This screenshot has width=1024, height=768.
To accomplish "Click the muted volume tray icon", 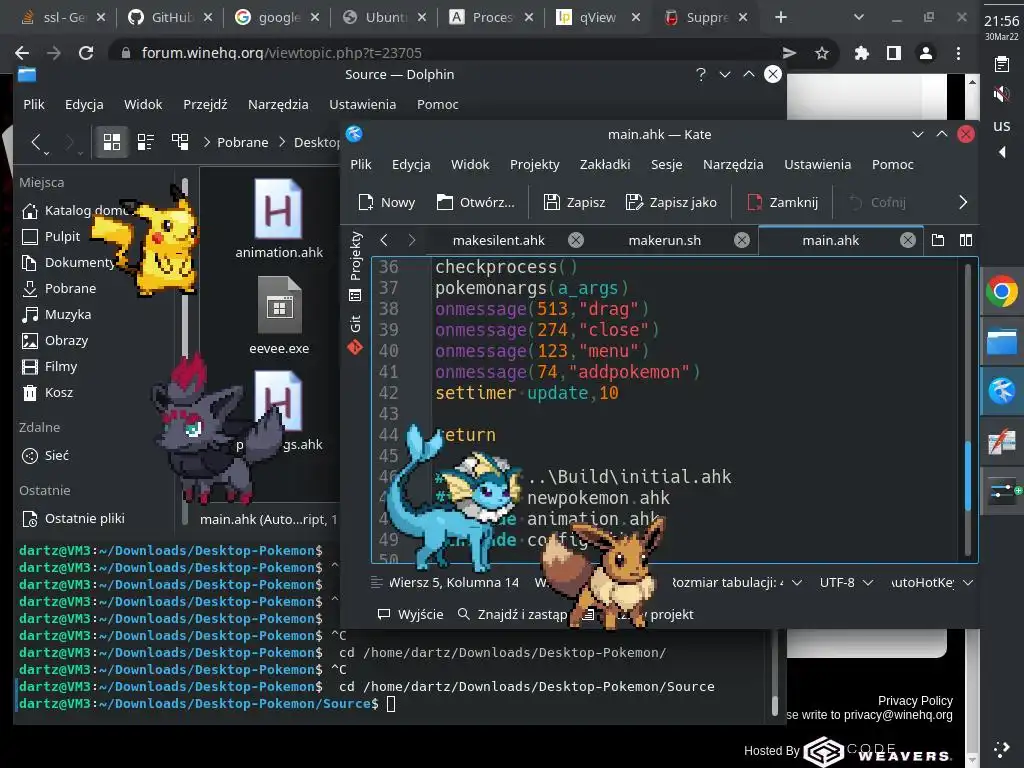I will (x=1001, y=95).
